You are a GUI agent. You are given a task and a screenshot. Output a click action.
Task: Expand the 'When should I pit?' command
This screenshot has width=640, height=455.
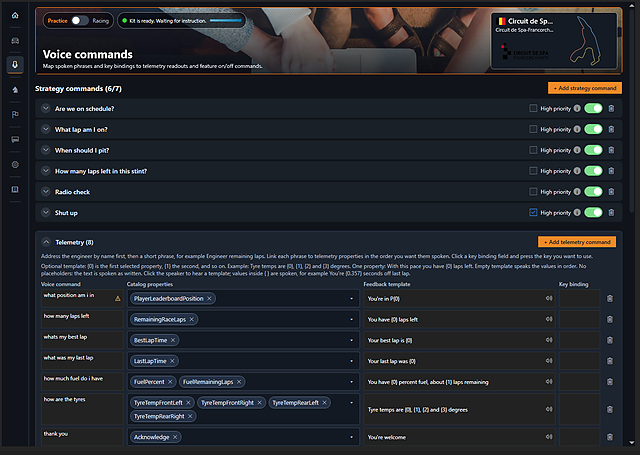click(46, 150)
